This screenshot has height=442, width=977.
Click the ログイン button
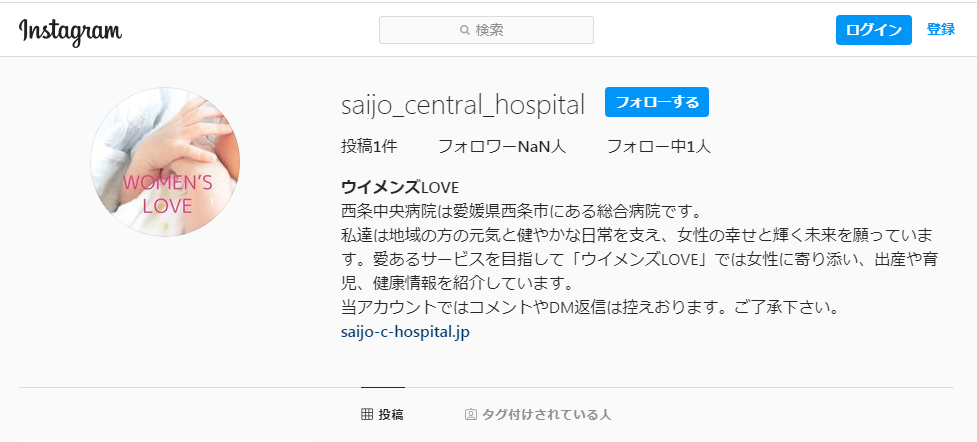874,30
